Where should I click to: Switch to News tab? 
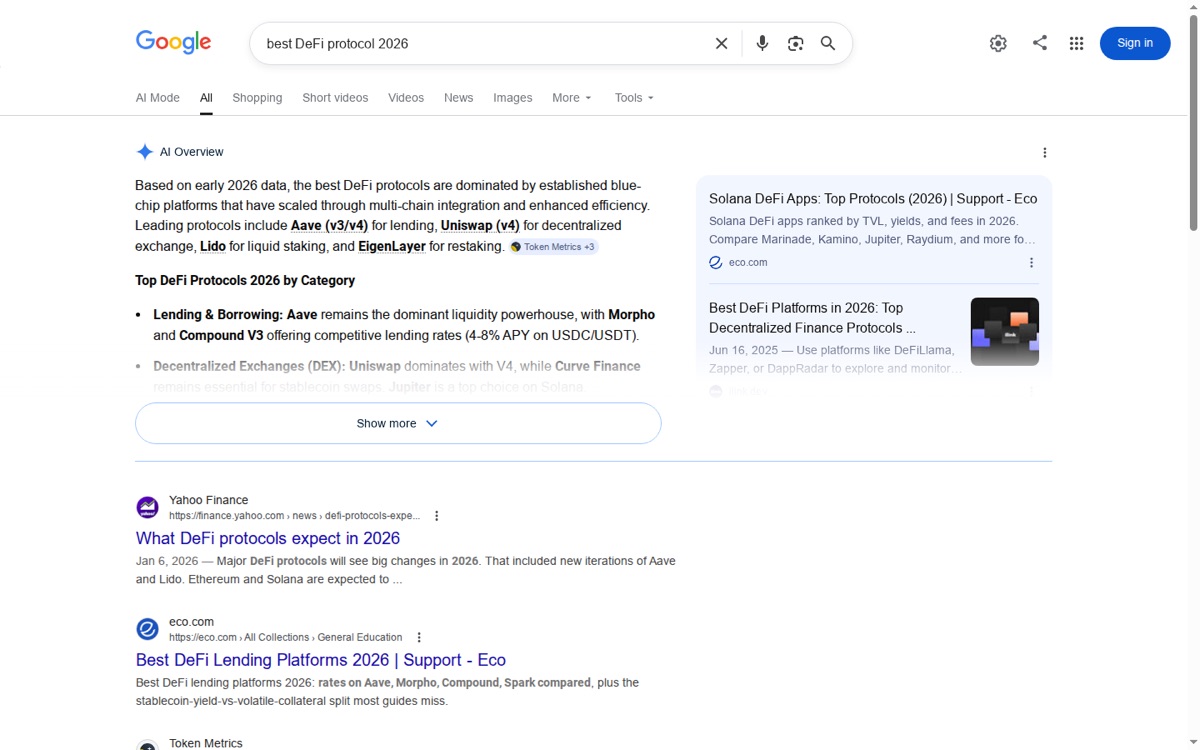click(458, 98)
